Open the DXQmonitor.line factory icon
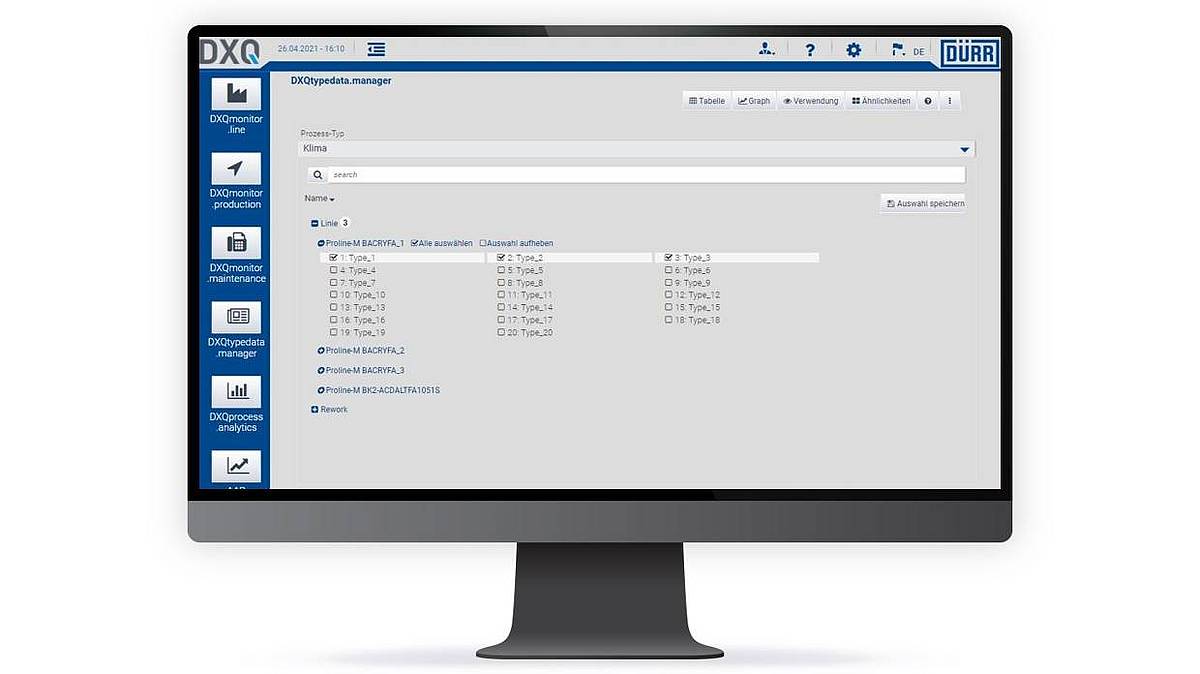The width and height of the screenshot is (1200, 674). click(x=236, y=94)
